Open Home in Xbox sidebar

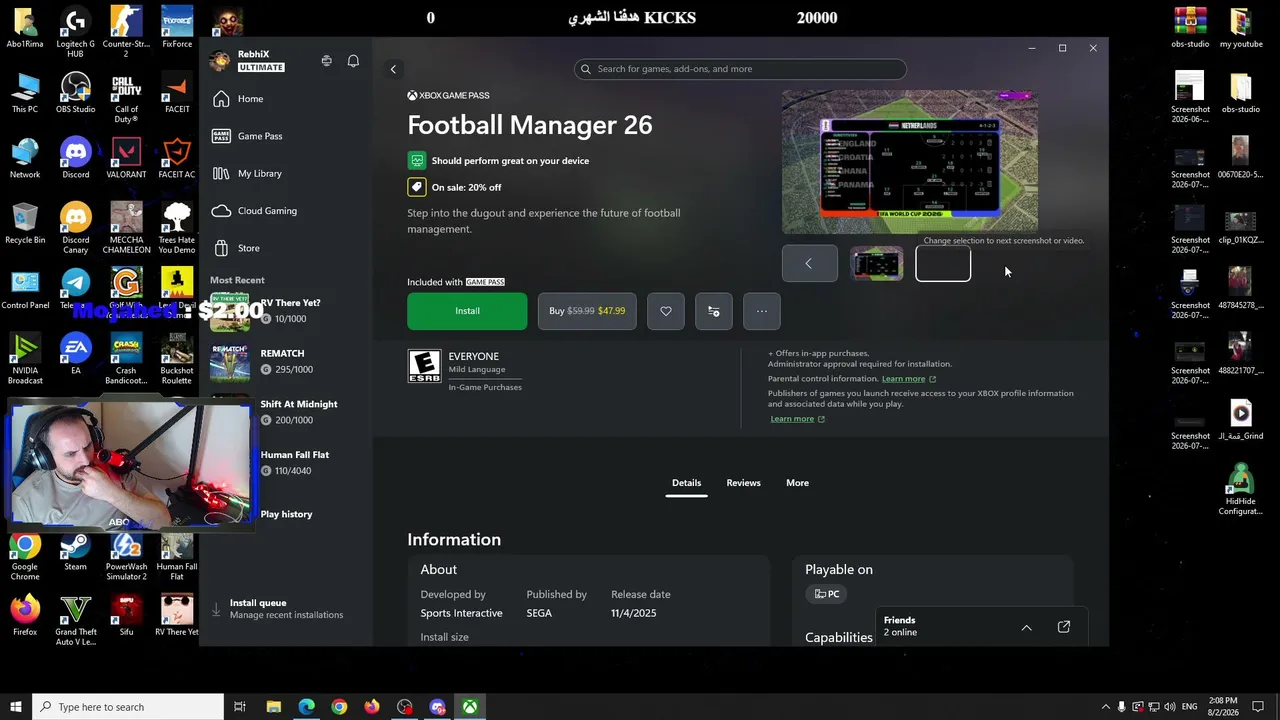click(285, 99)
